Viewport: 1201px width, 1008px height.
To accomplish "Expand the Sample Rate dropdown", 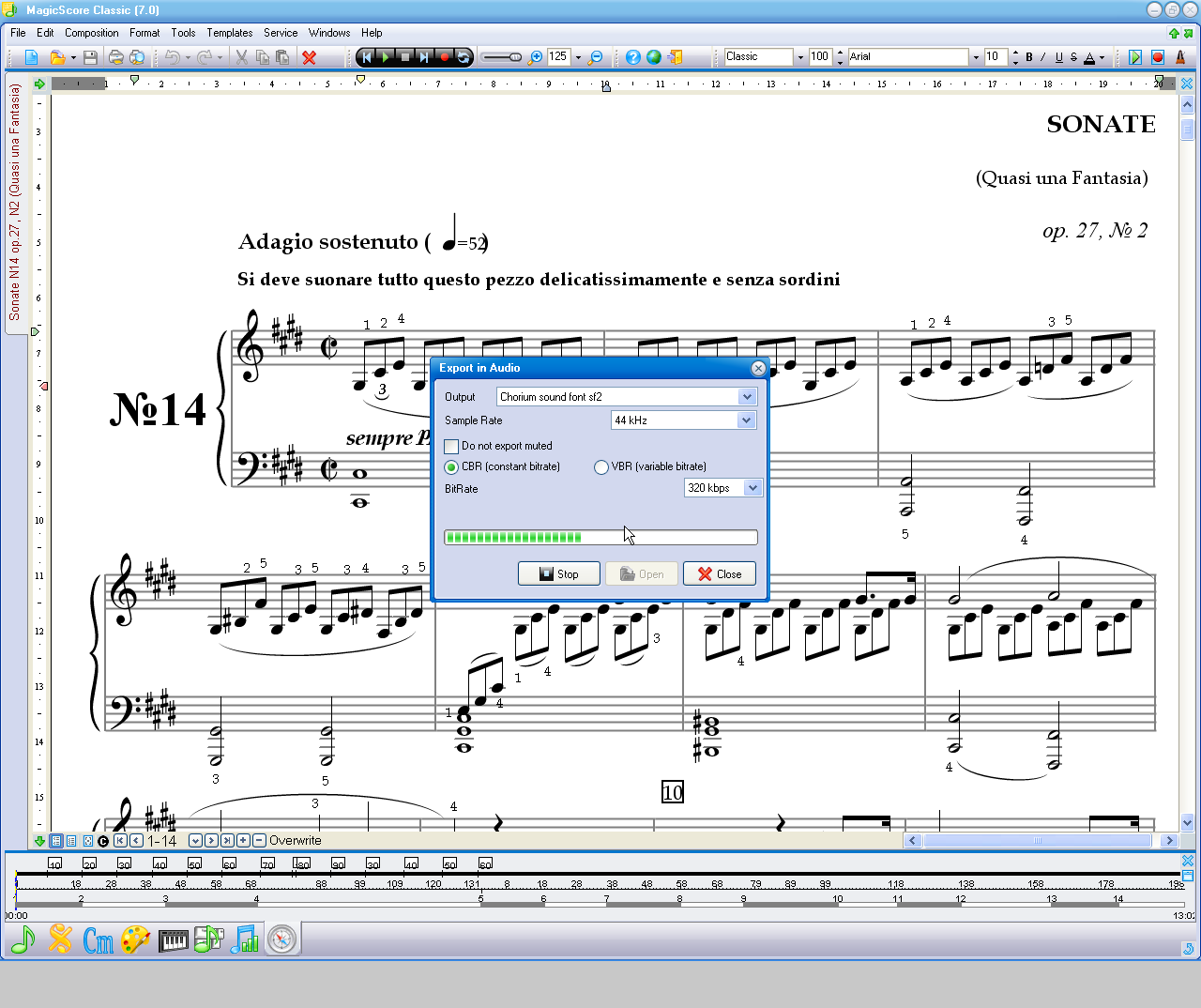I will (746, 420).
